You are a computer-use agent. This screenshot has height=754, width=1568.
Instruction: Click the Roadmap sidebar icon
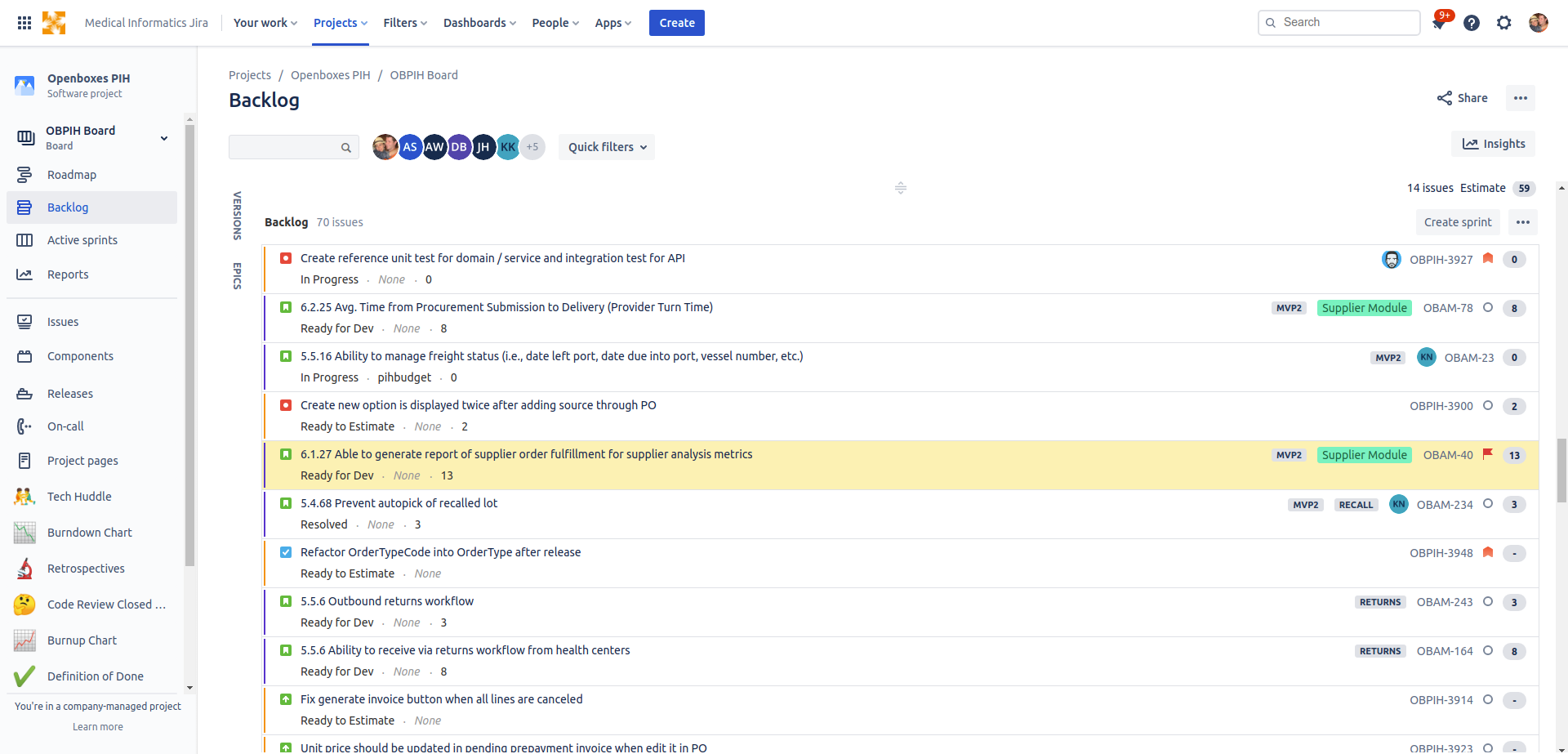[24, 175]
